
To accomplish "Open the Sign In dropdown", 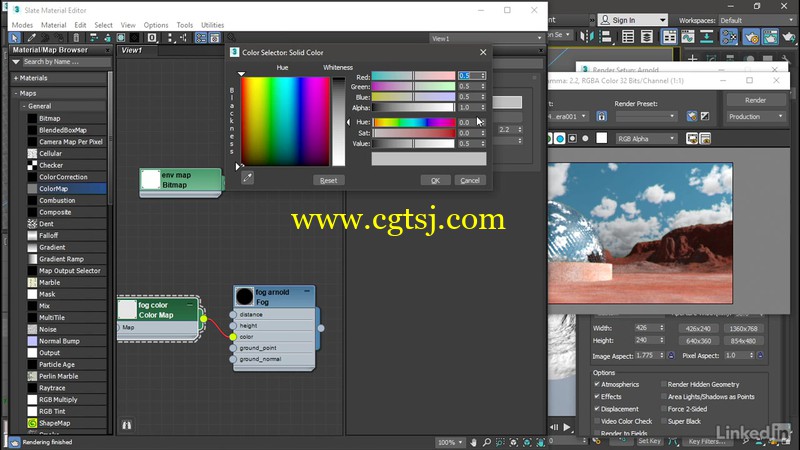I will 633,20.
